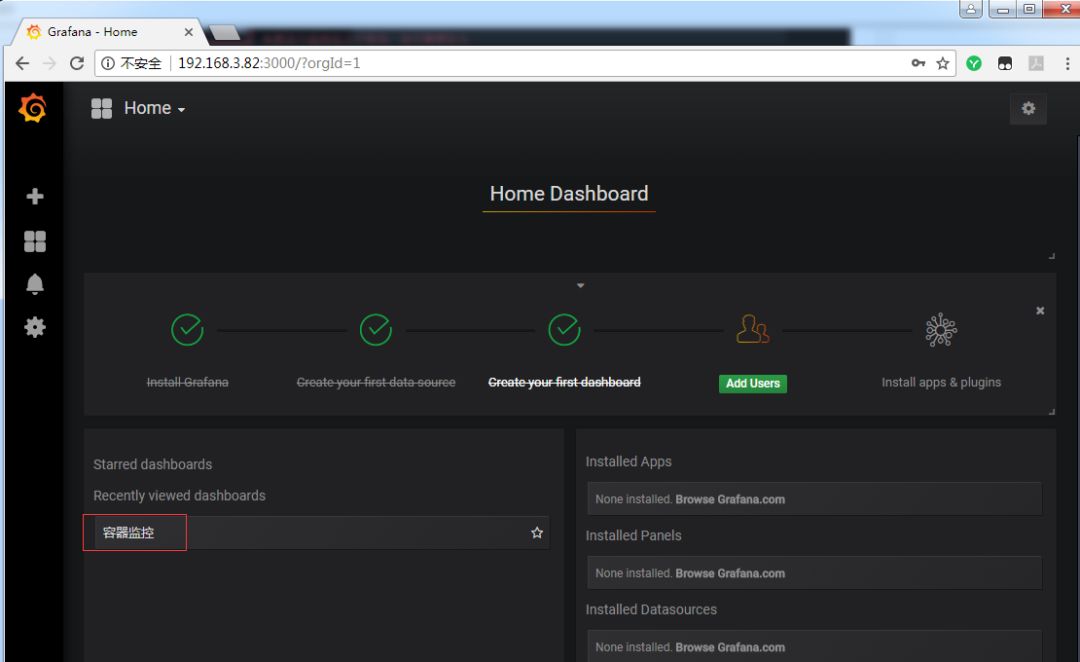
Task: Click the first dashboard checkmark icon
Action: pyautogui.click(x=564, y=330)
